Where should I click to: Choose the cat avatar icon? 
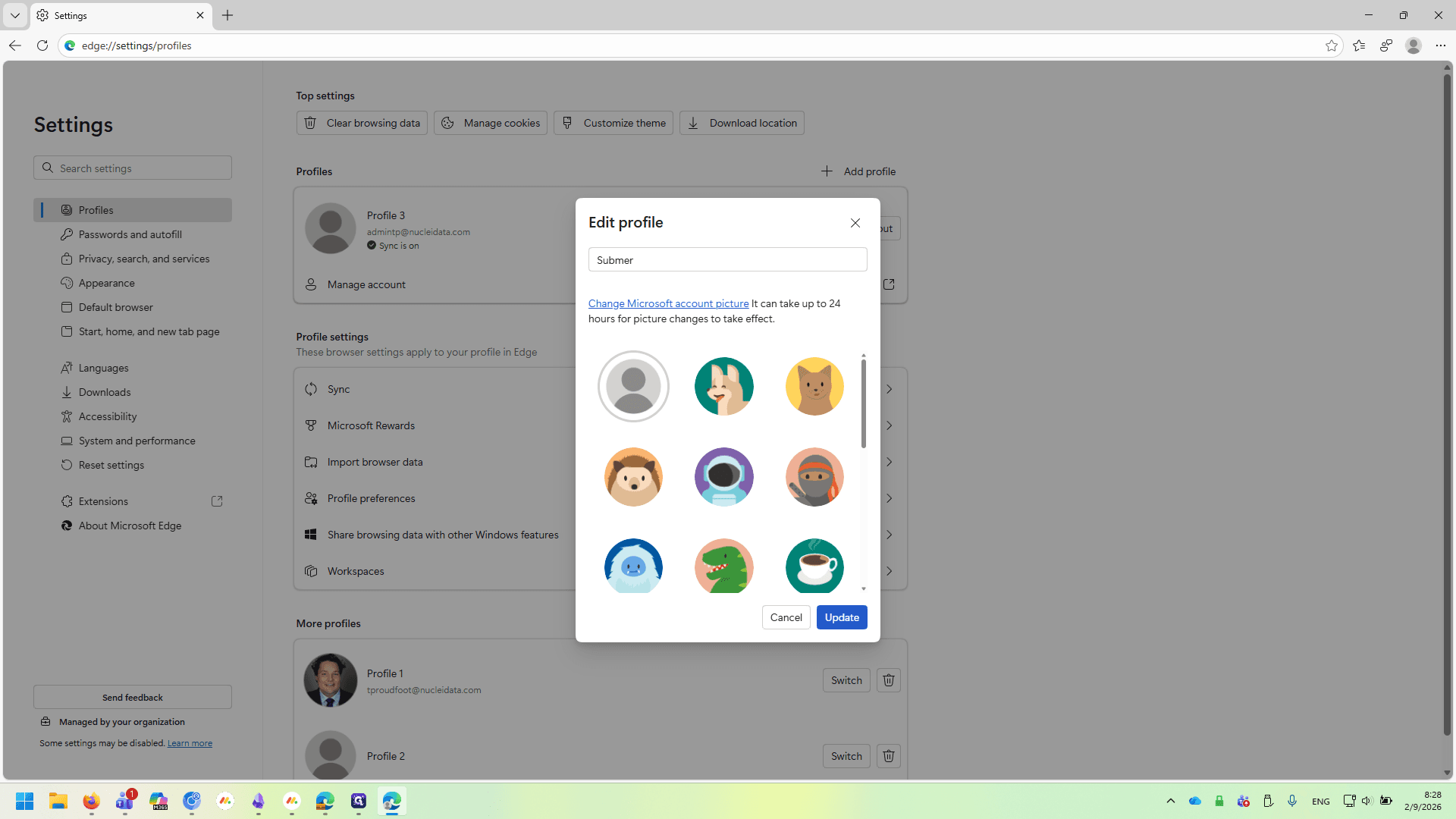tap(814, 387)
